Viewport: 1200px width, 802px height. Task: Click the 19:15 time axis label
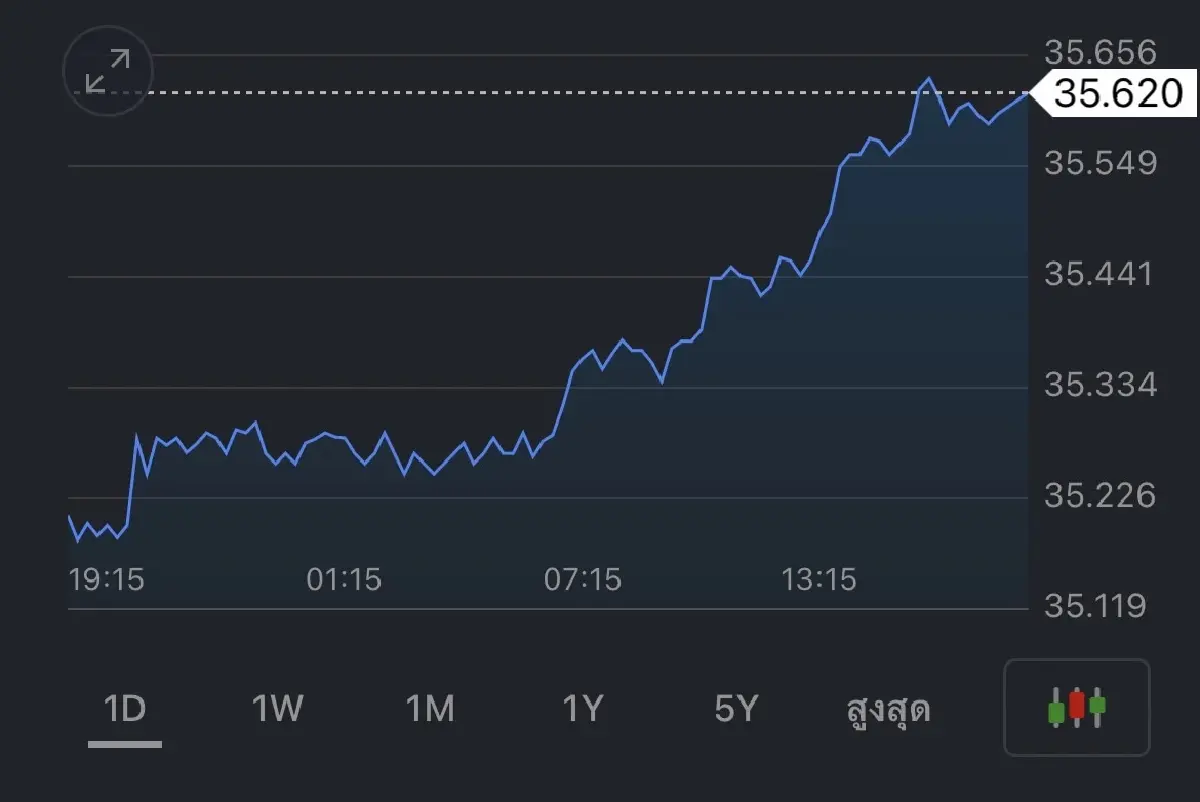(x=107, y=579)
